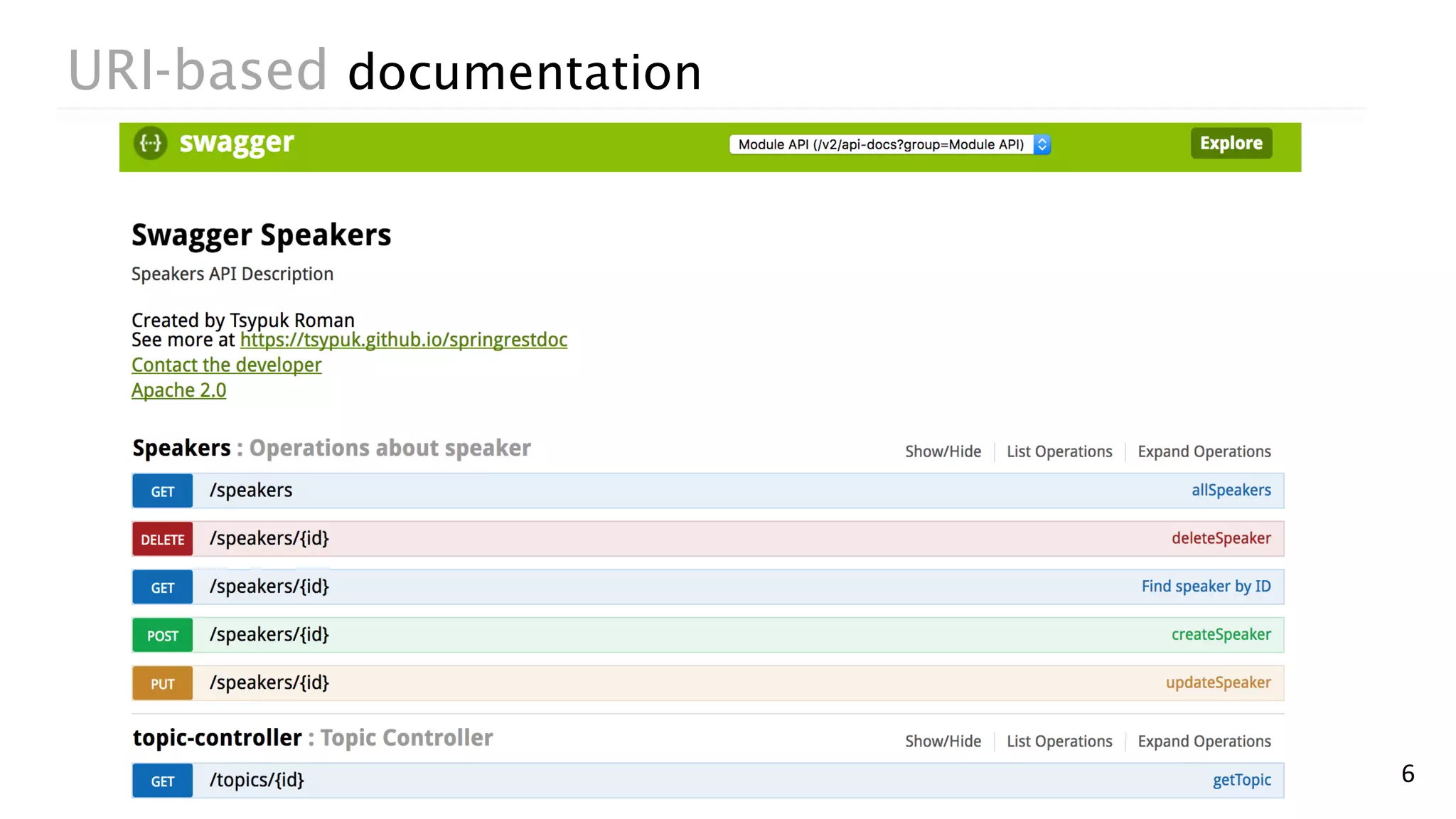Viewport: 1456px width, 819px height.
Task: Click the deleteSpeaker operation label
Action: pos(1221,538)
